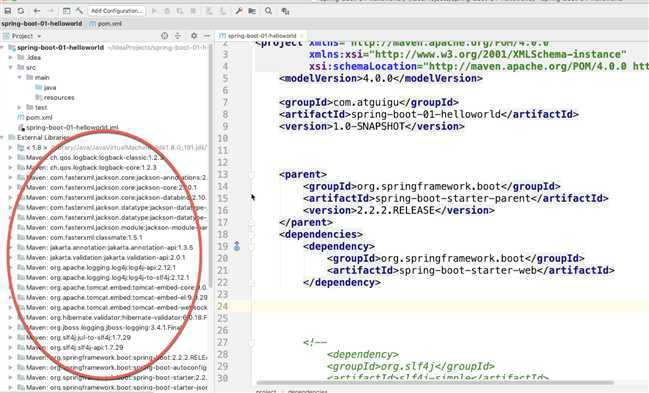This screenshot has height=393, width=649.
Task: Click the com.atguigu groupId text
Action: 366,102
